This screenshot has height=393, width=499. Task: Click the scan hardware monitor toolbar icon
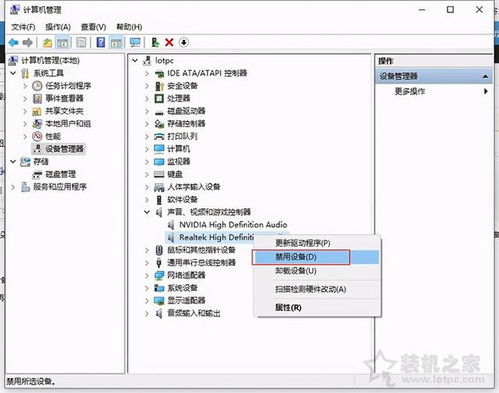coord(135,42)
